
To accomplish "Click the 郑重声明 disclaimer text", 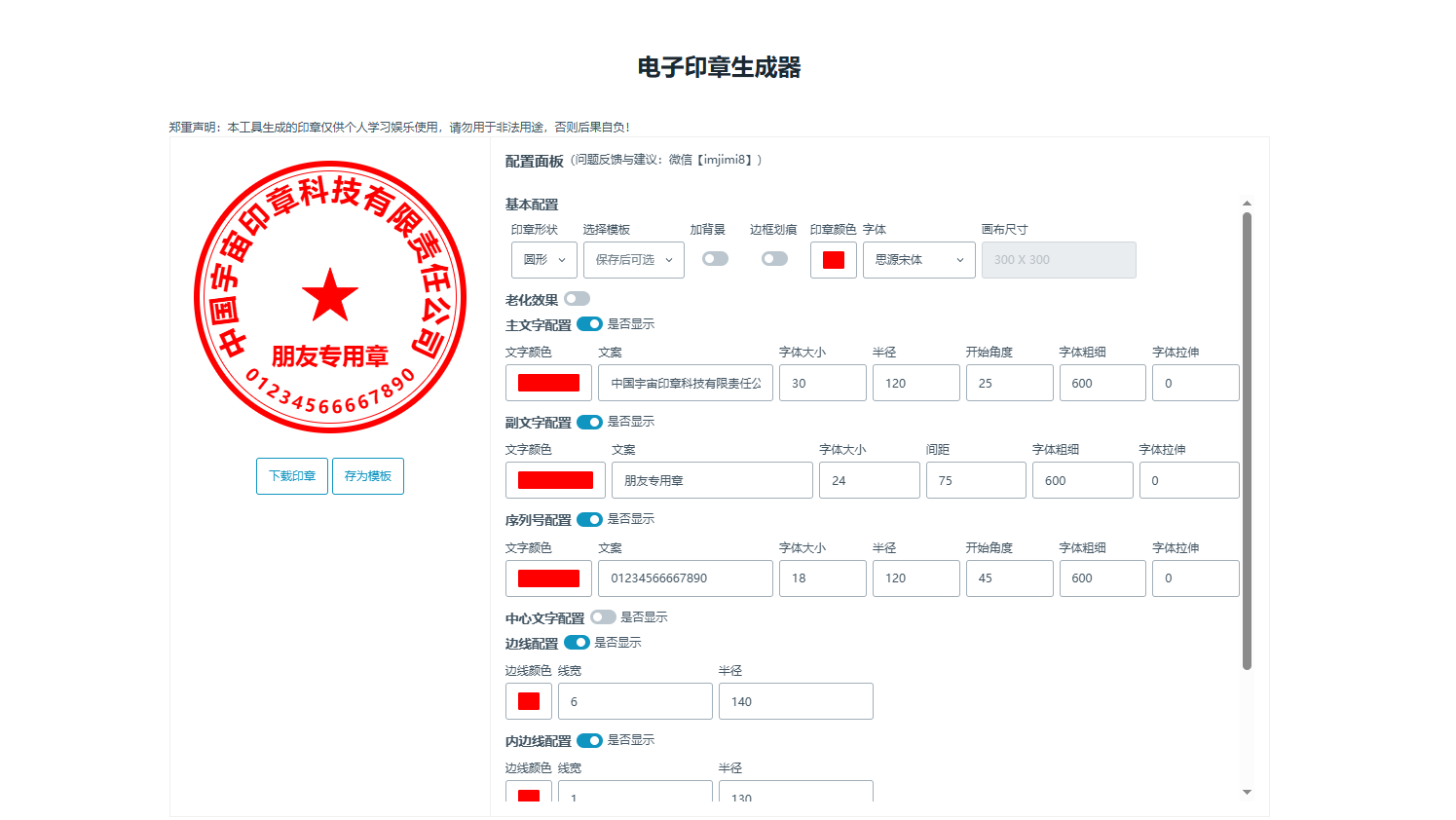I will (x=399, y=127).
